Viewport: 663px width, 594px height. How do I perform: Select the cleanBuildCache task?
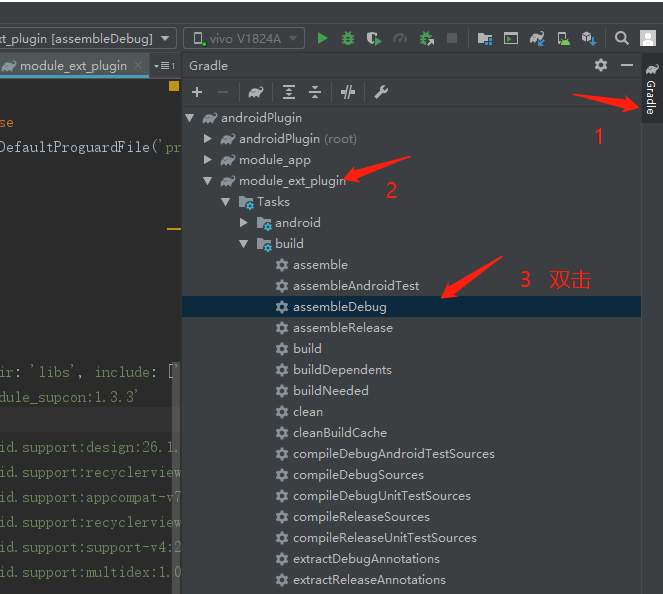340,432
